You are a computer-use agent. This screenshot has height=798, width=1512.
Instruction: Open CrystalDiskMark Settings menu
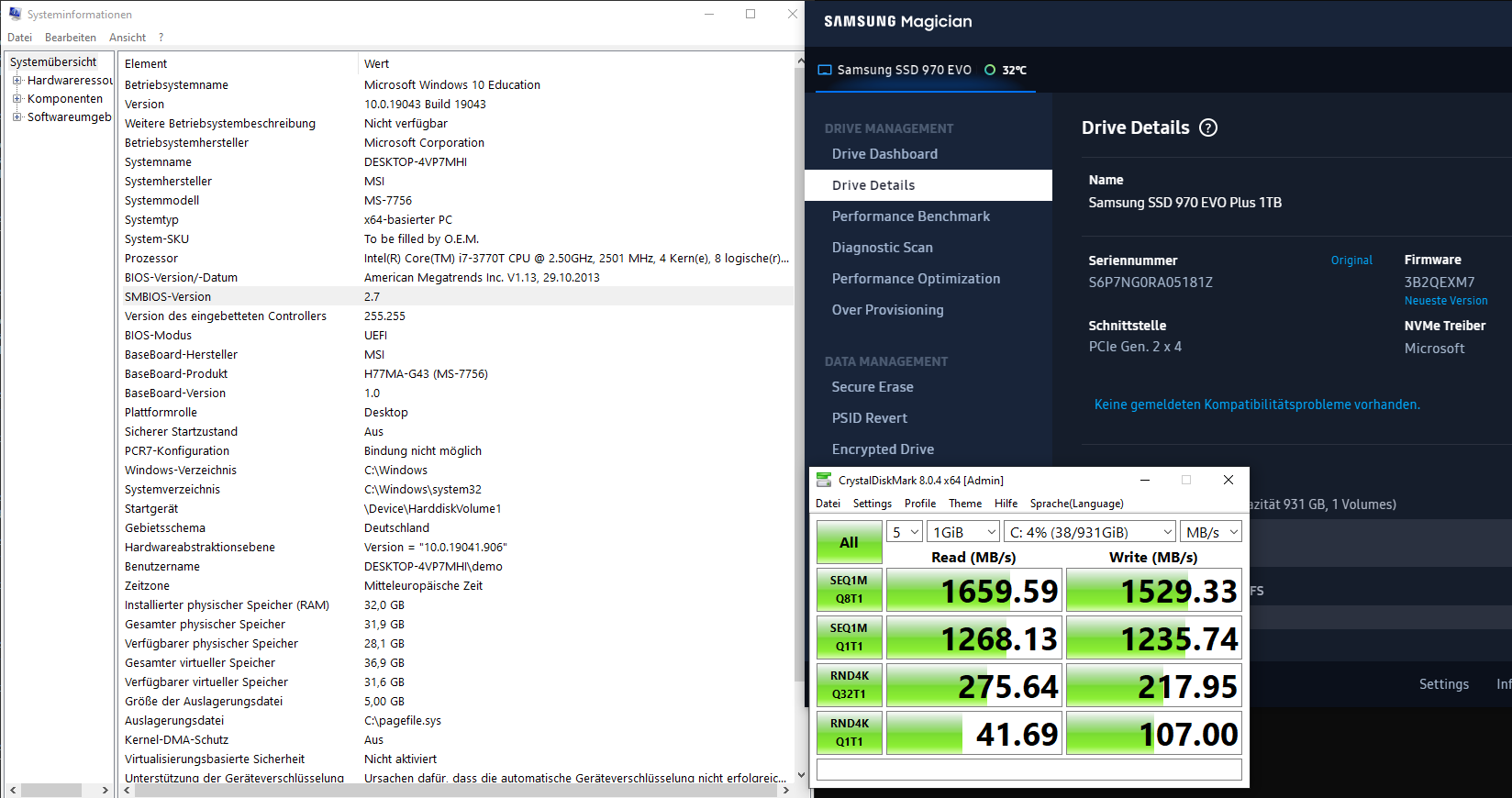(x=872, y=504)
